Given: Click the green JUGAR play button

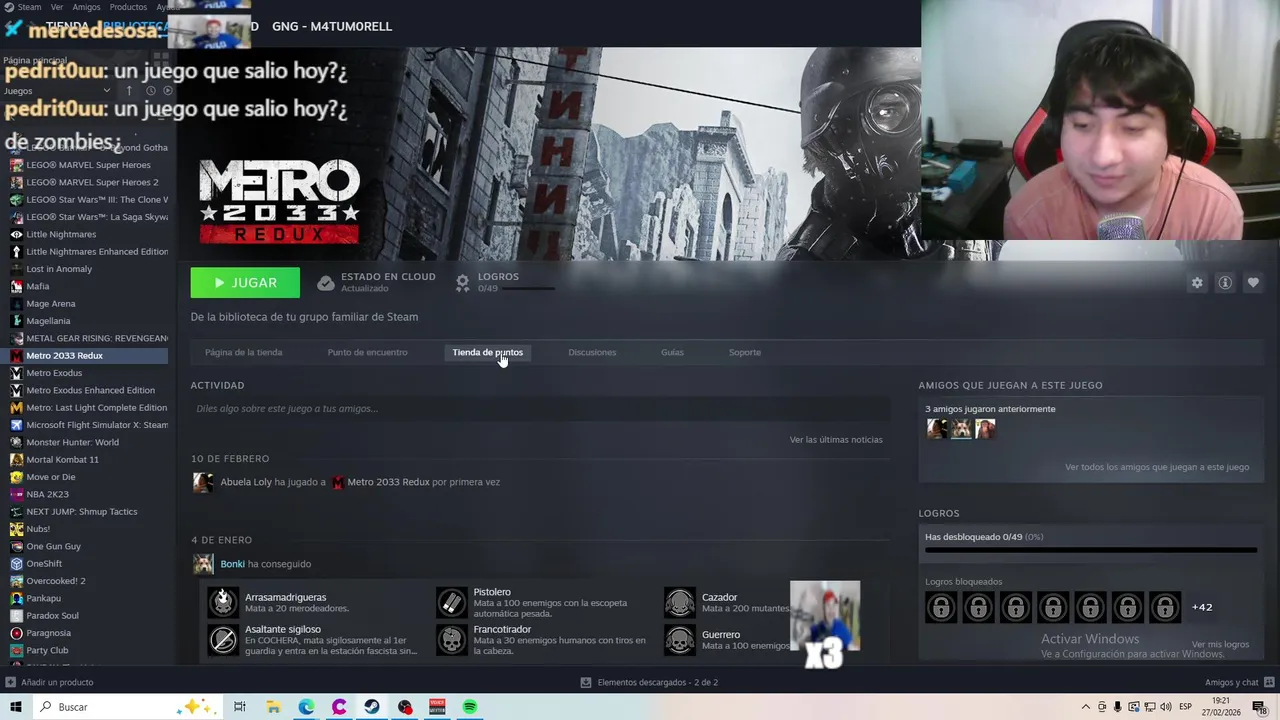Looking at the screenshot, I should pos(245,283).
